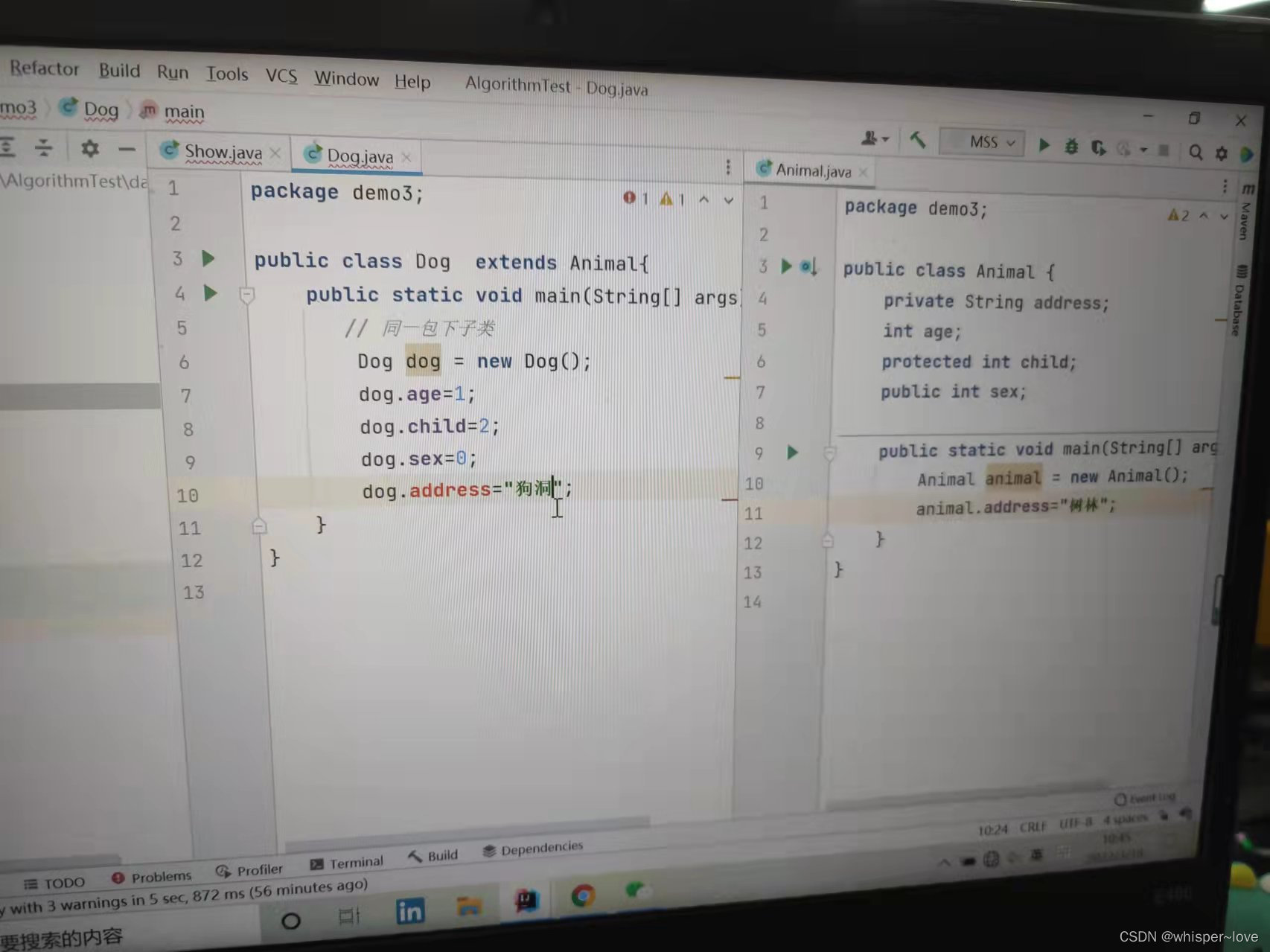Click the 4 spaces indent indicator
1270x952 pixels.
(x=1125, y=819)
